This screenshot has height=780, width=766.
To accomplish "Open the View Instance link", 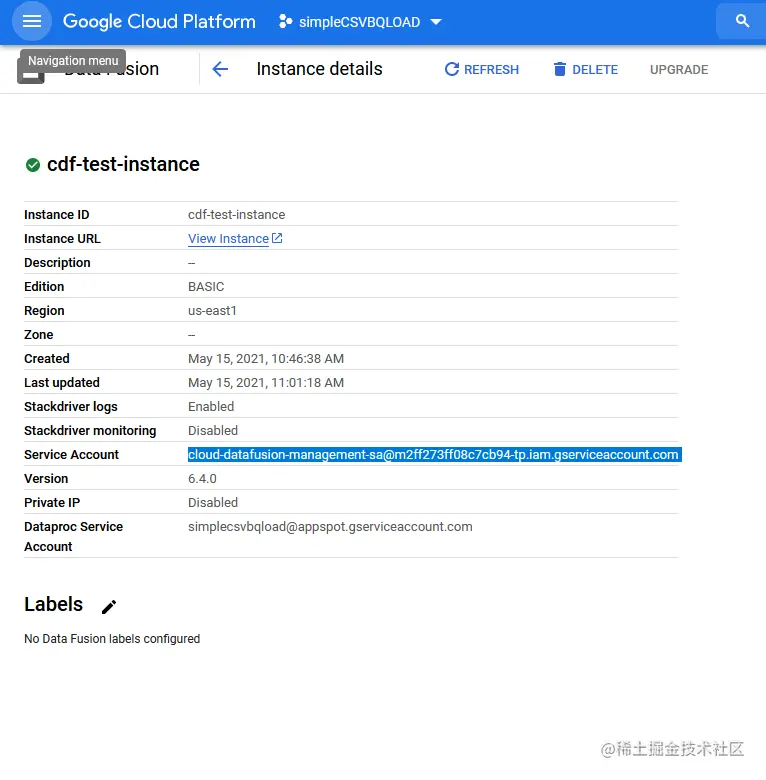I will pyautogui.click(x=228, y=239).
